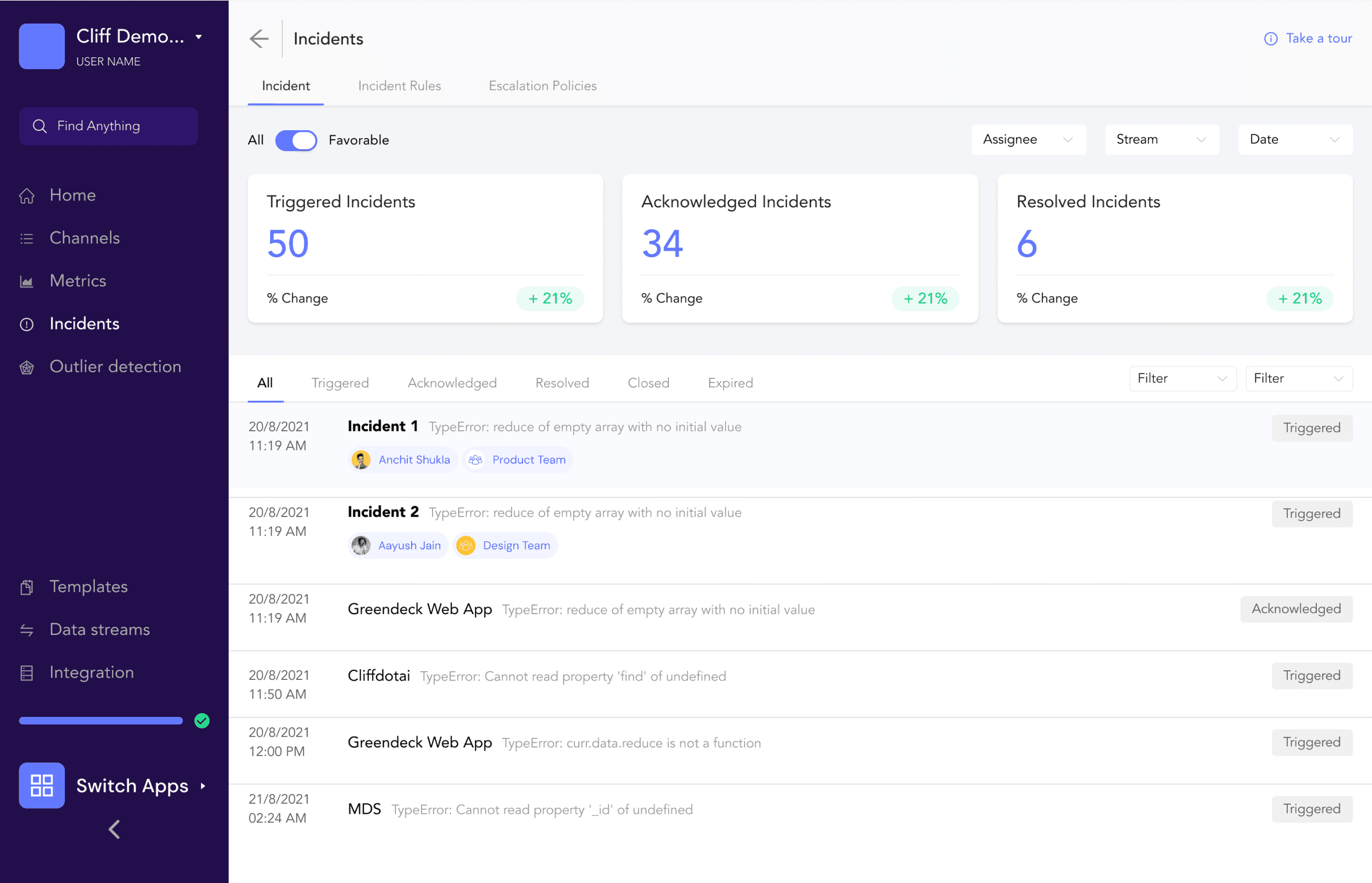
Task: Switch to the Incident Rules tab
Action: [399, 86]
